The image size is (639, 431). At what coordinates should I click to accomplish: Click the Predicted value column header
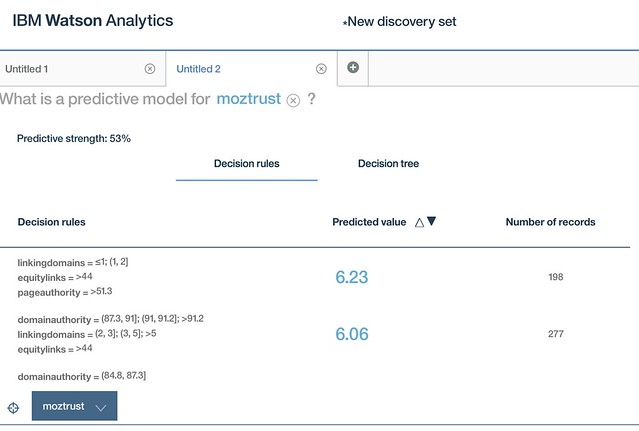coord(369,222)
